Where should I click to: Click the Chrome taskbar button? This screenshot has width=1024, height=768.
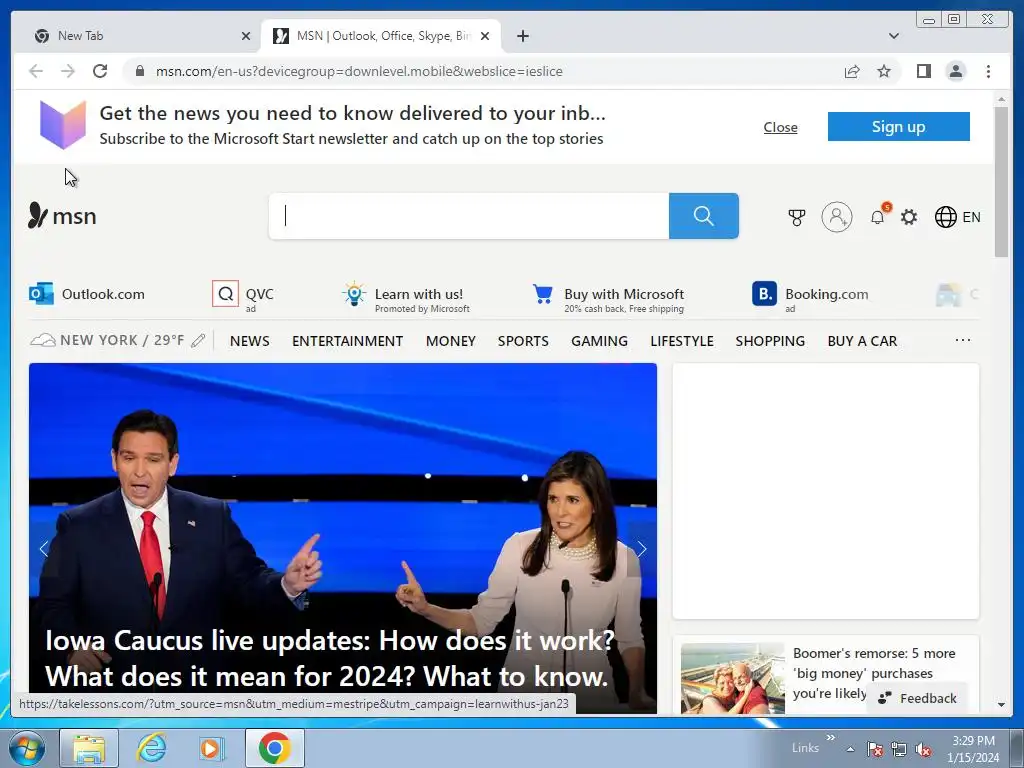[274, 748]
